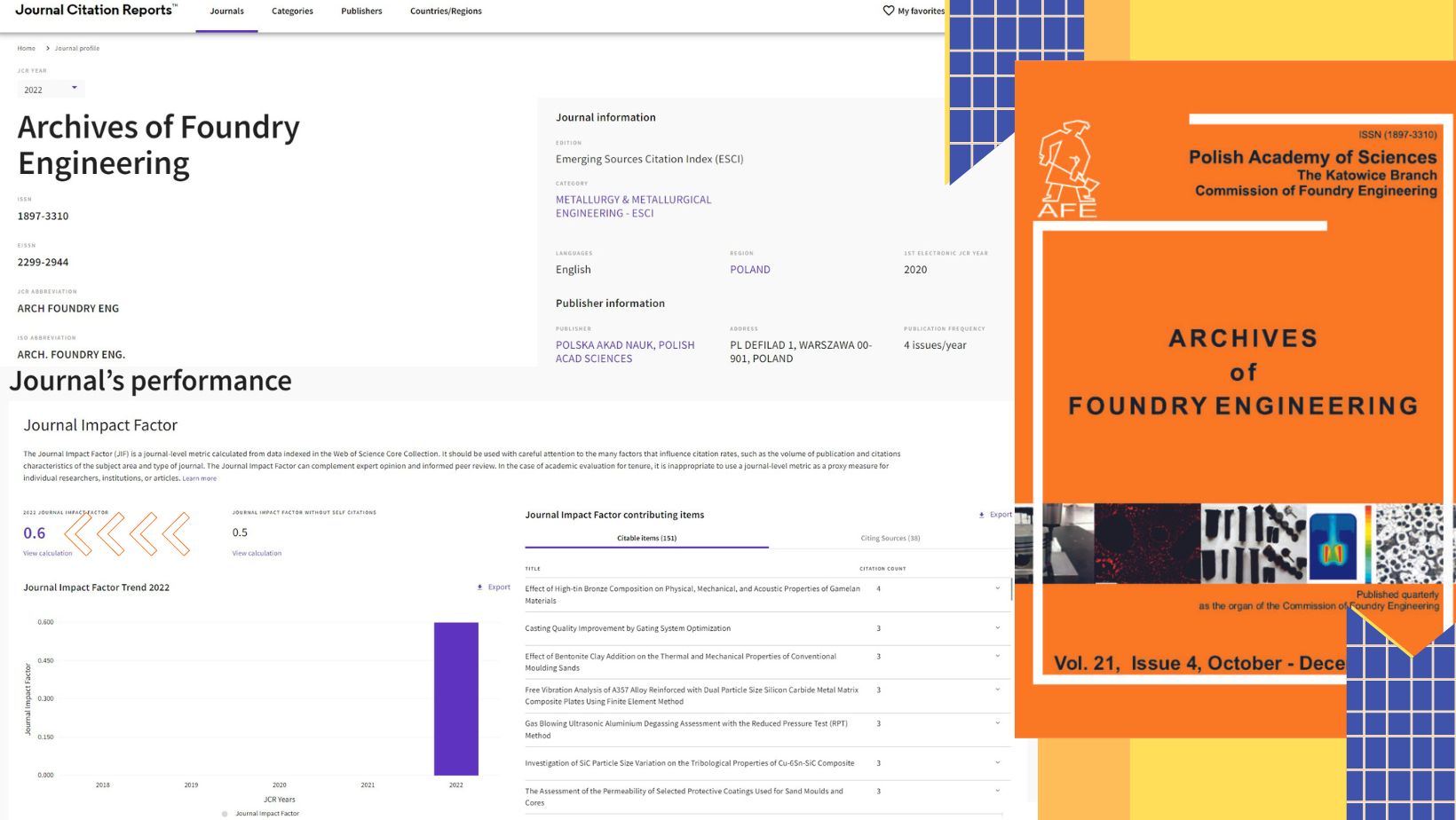
Task: Expand the Gas Blowing Ultrasonic Degassing row
Action: (998, 723)
